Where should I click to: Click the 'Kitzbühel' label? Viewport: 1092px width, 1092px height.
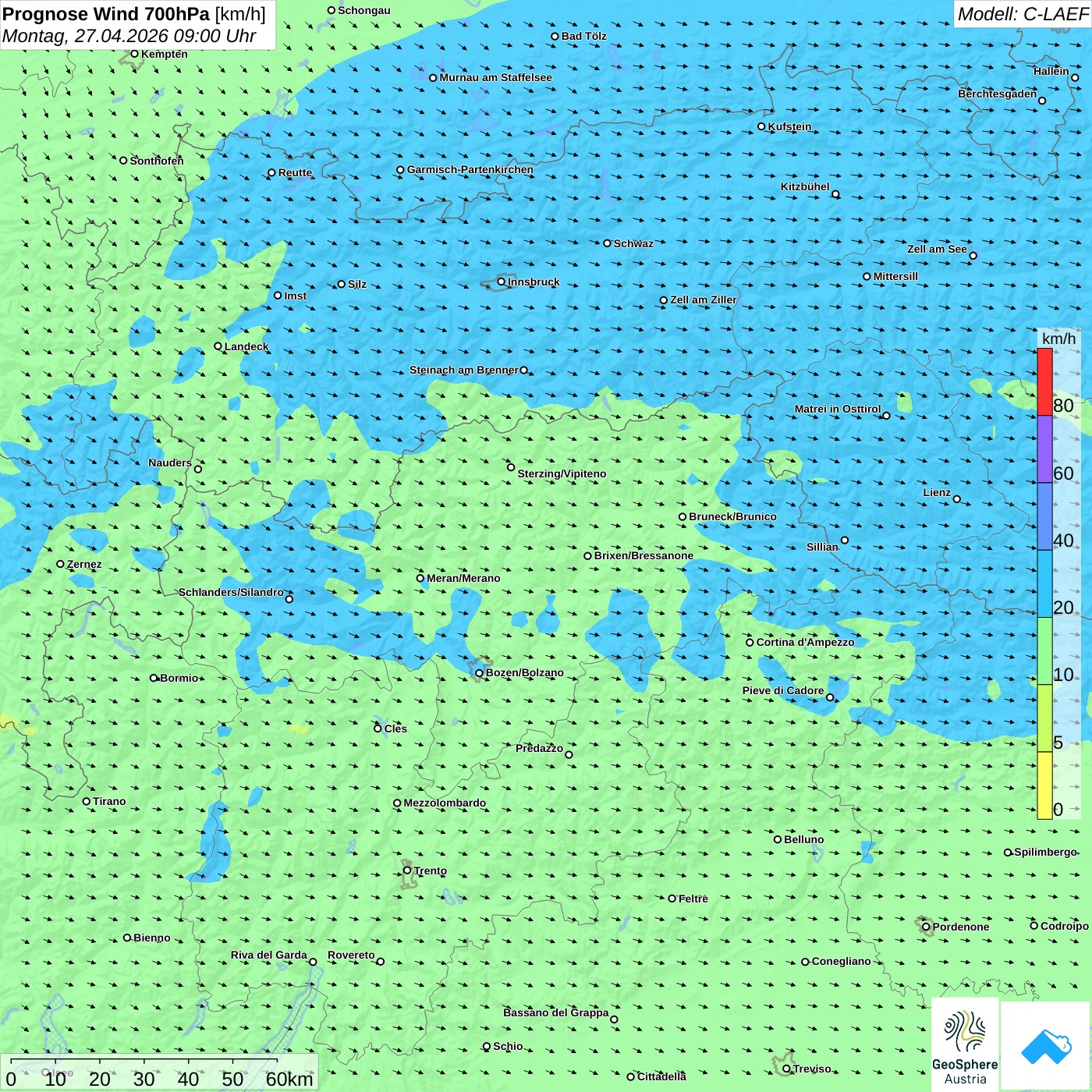coord(805,186)
